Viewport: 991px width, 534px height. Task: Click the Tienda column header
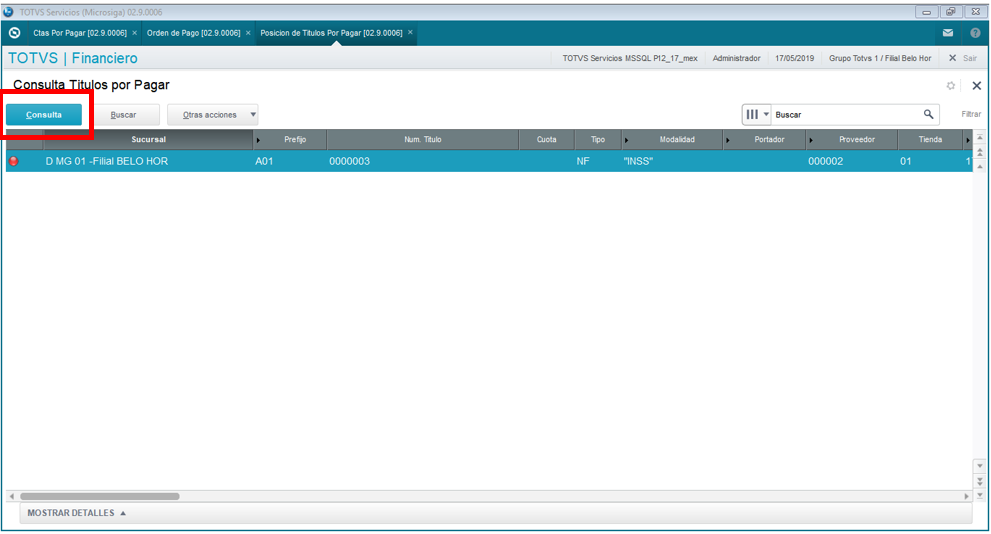[930, 140]
